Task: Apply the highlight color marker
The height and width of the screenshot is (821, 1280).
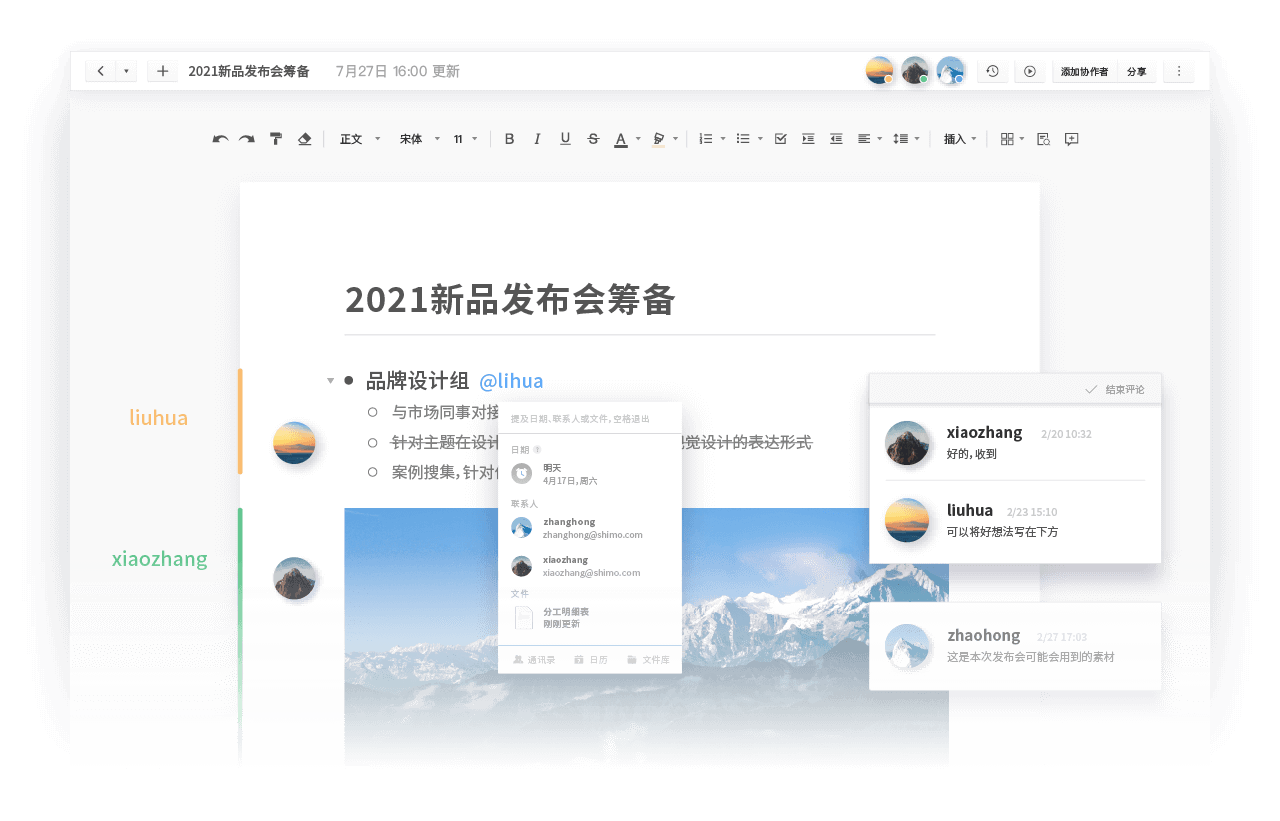Action: point(658,139)
